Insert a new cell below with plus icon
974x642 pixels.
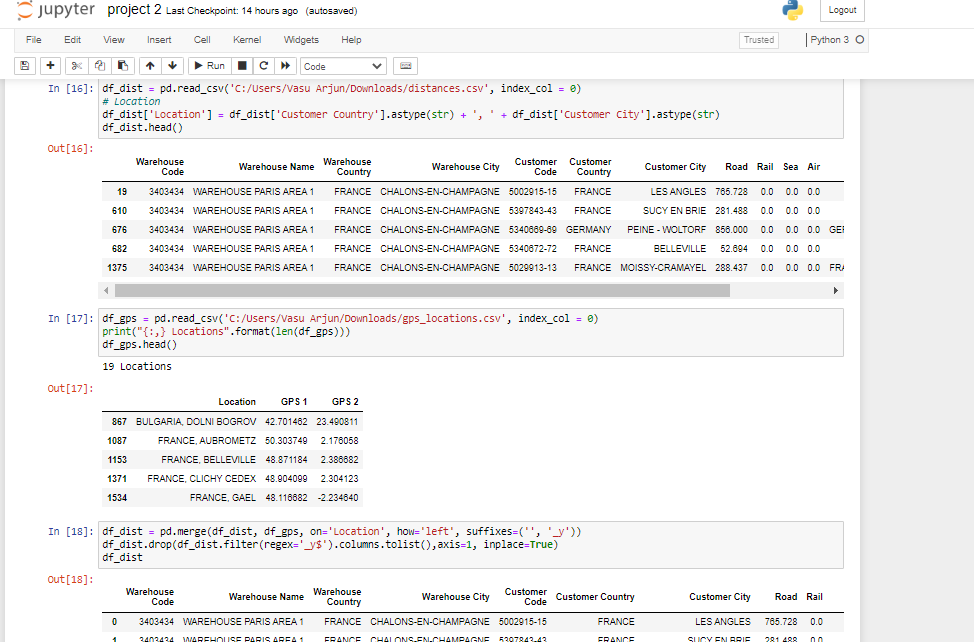coord(50,66)
